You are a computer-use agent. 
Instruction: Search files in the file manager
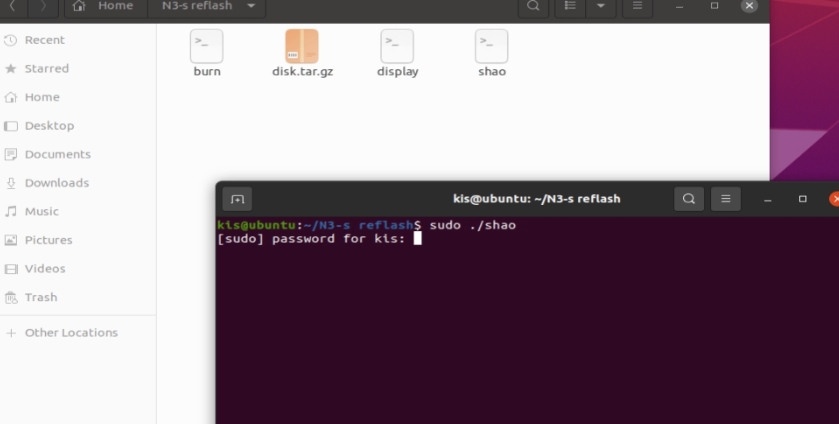click(534, 6)
